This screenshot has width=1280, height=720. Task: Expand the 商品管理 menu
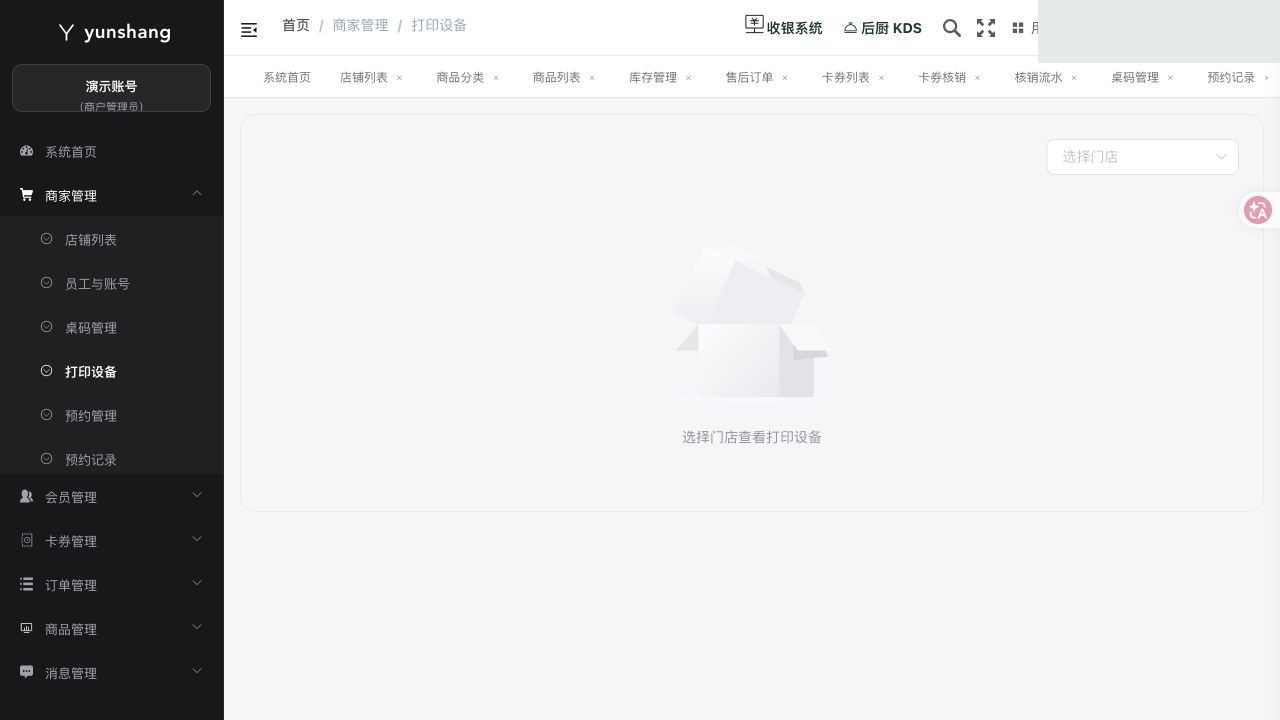pos(111,629)
